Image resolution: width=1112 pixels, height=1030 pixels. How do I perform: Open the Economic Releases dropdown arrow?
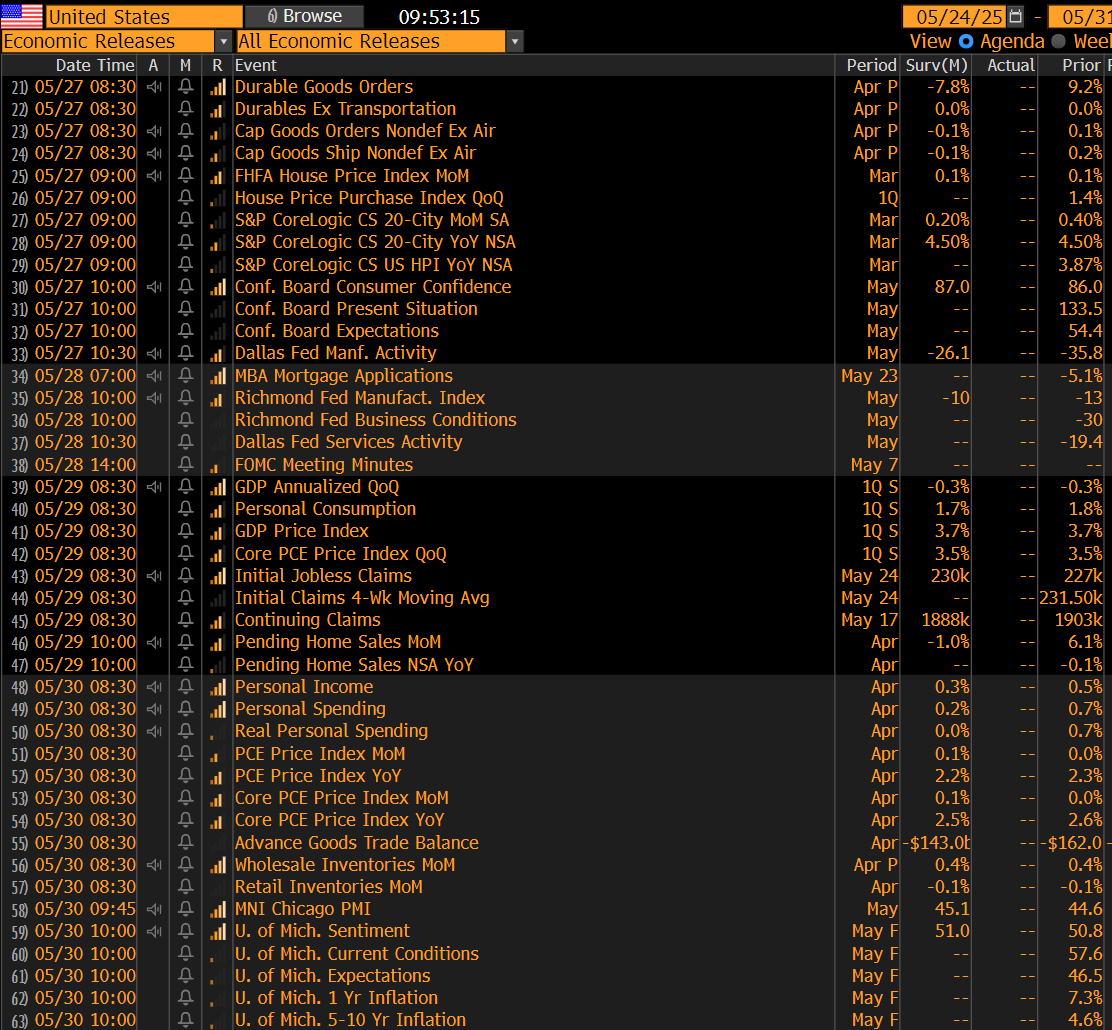pos(223,42)
